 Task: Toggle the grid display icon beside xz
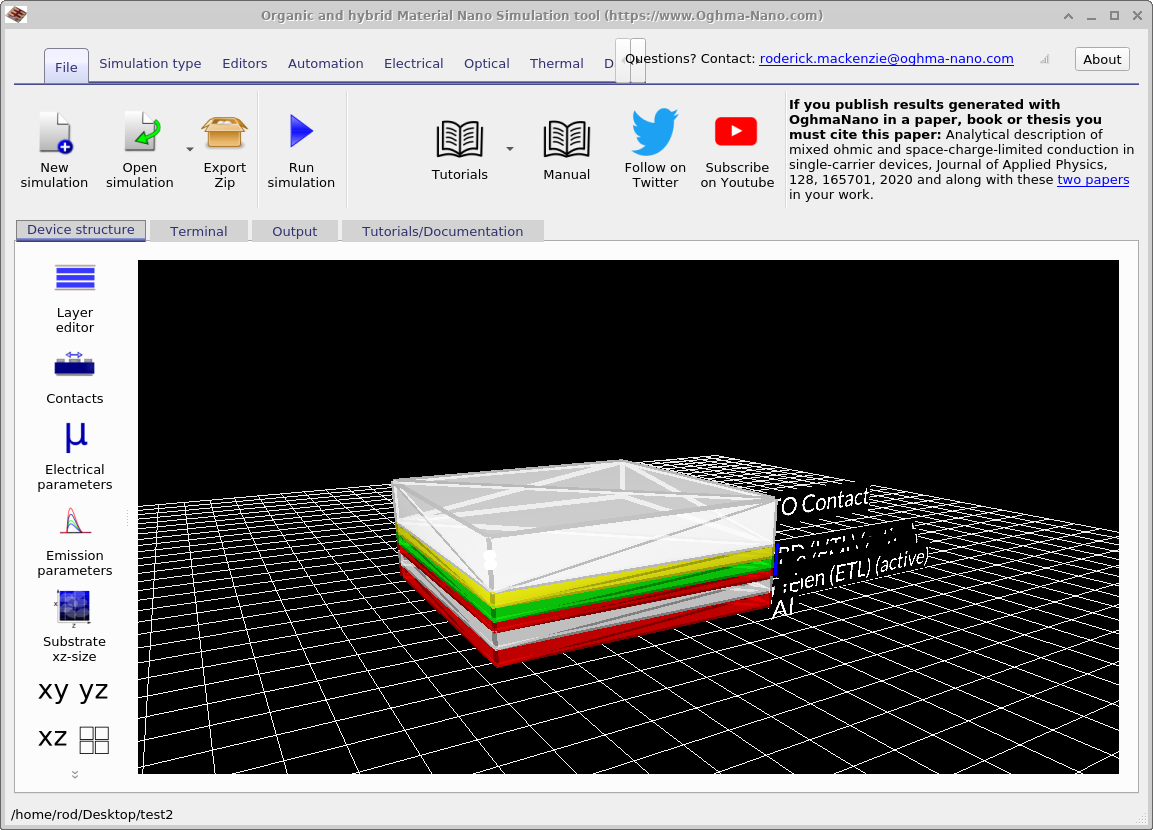(95, 738)
